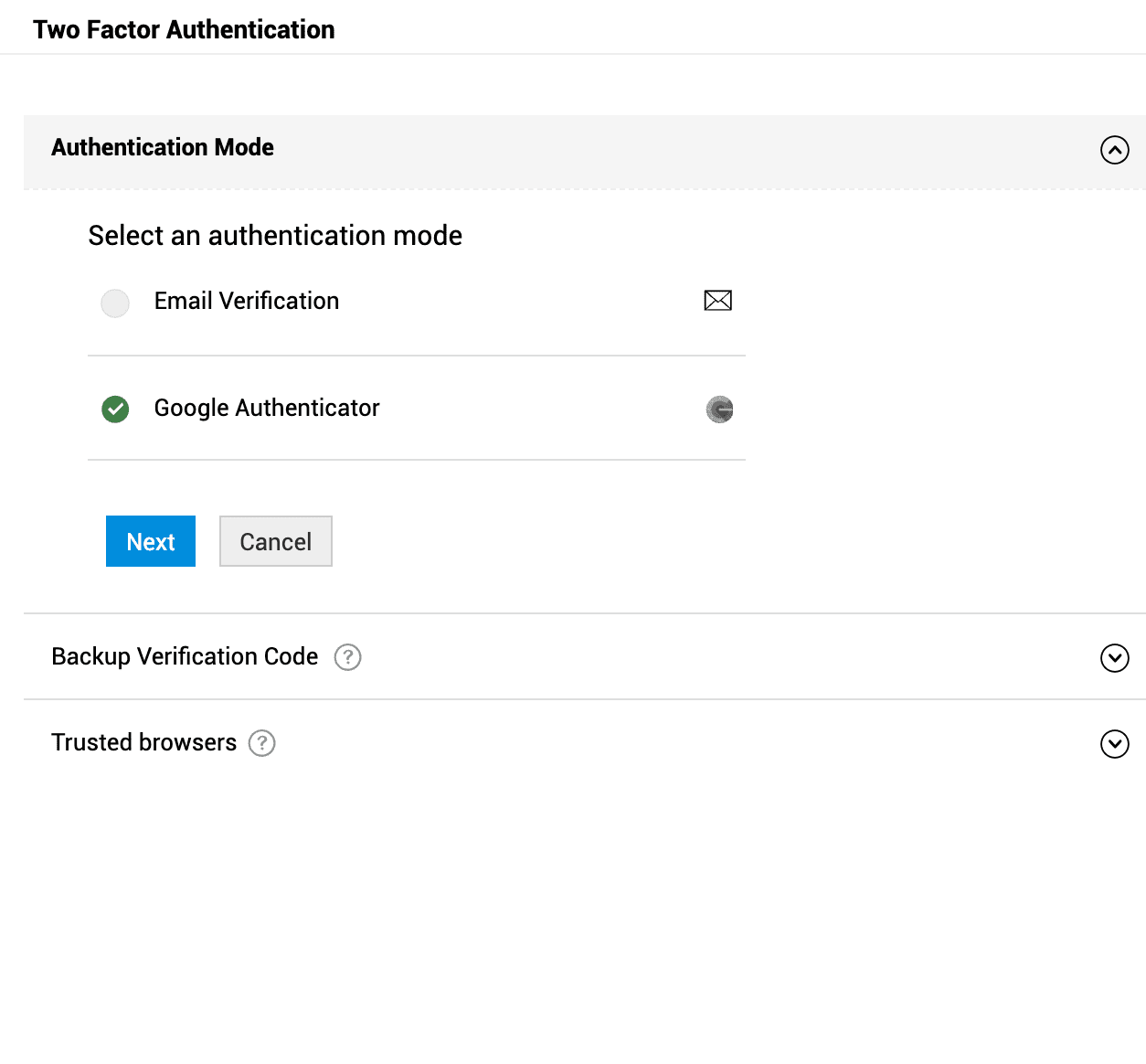
Task: Click help icon next to Trusted browsers
Action: pyautogui.click(x=262, y=743)
